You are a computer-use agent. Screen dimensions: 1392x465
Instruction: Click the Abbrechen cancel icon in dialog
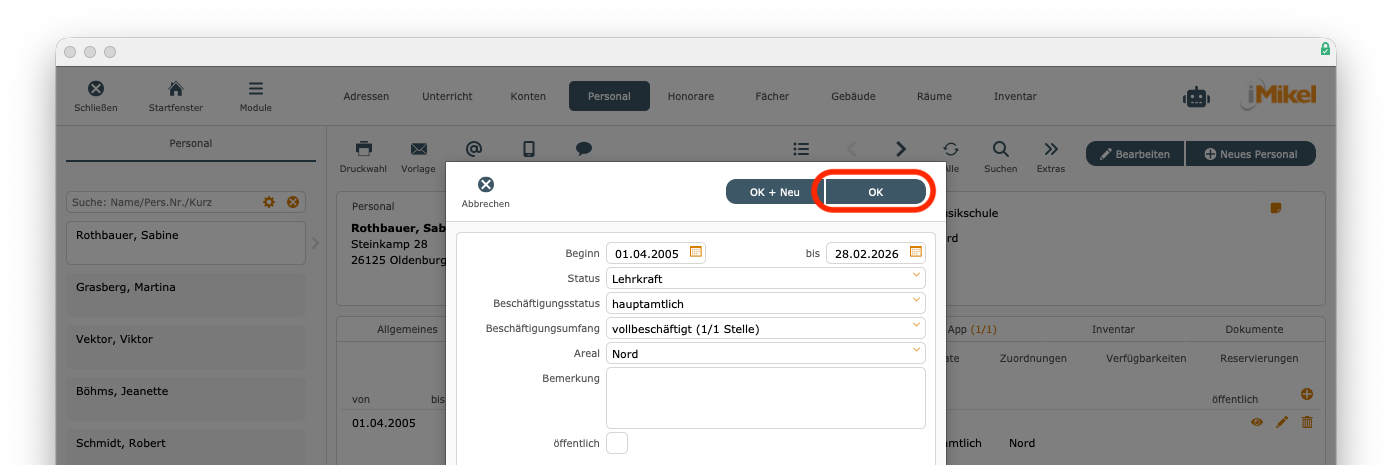pos(485,185)
